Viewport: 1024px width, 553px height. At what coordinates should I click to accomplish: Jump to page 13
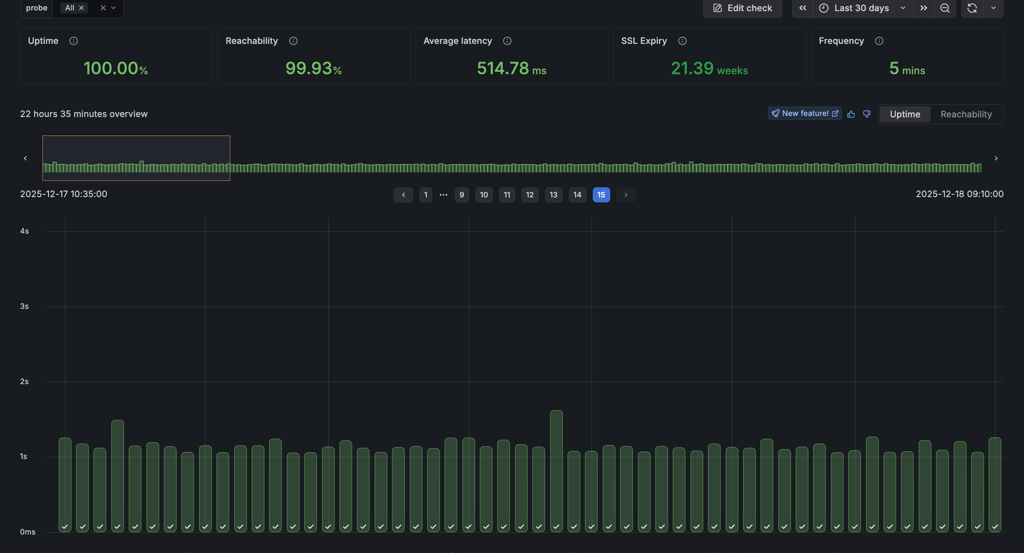[x=553, y=195]
